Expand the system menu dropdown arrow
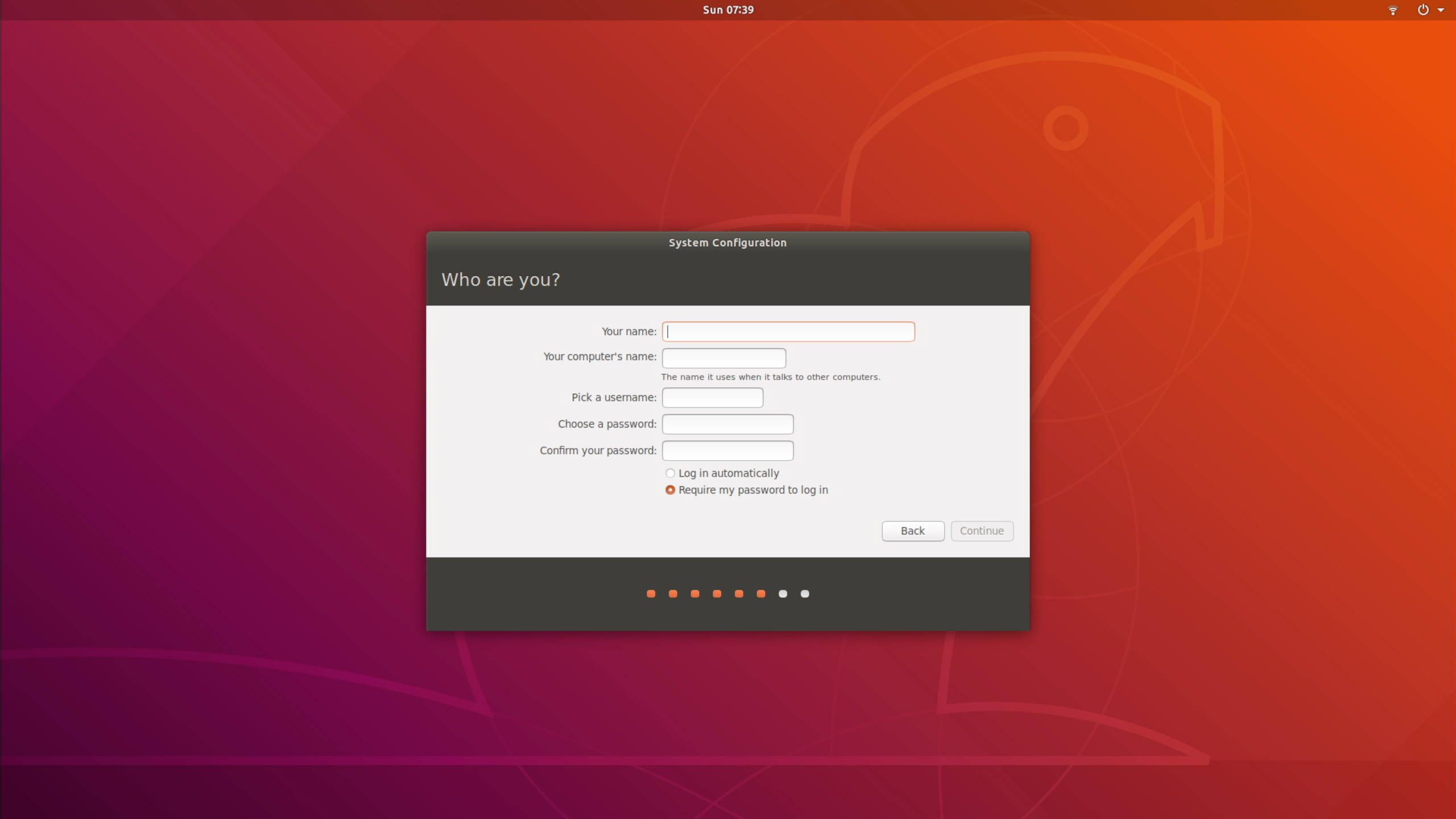Screen dimensions: 1456x819 (x=1441, y=10)
